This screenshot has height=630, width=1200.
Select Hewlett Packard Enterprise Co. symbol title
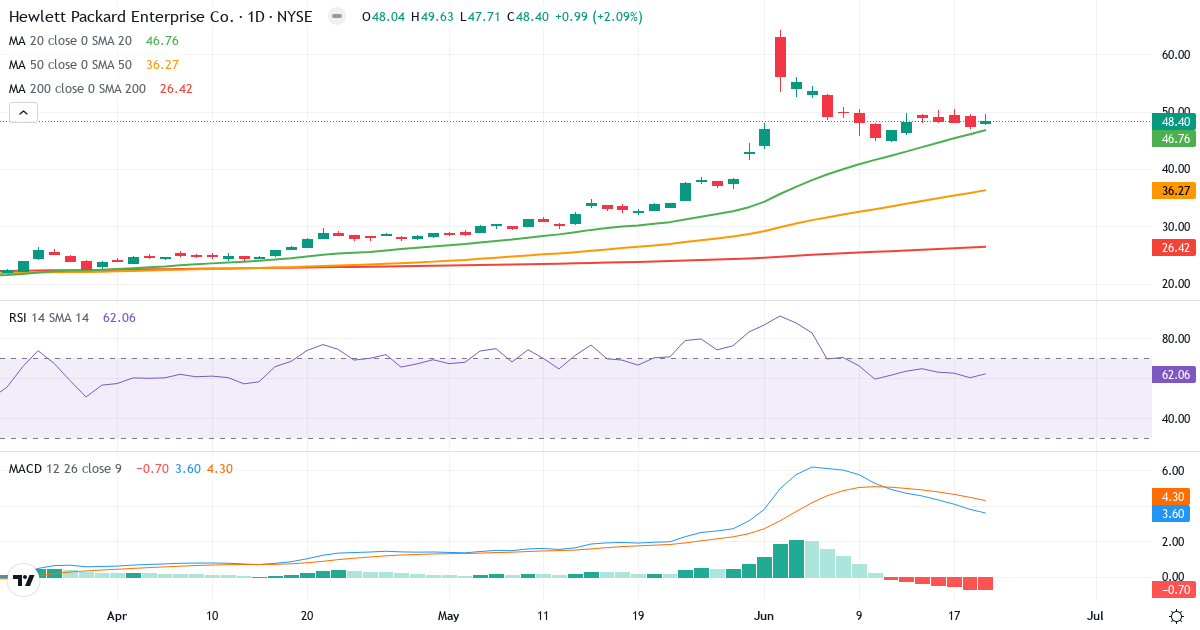[160, 17]
